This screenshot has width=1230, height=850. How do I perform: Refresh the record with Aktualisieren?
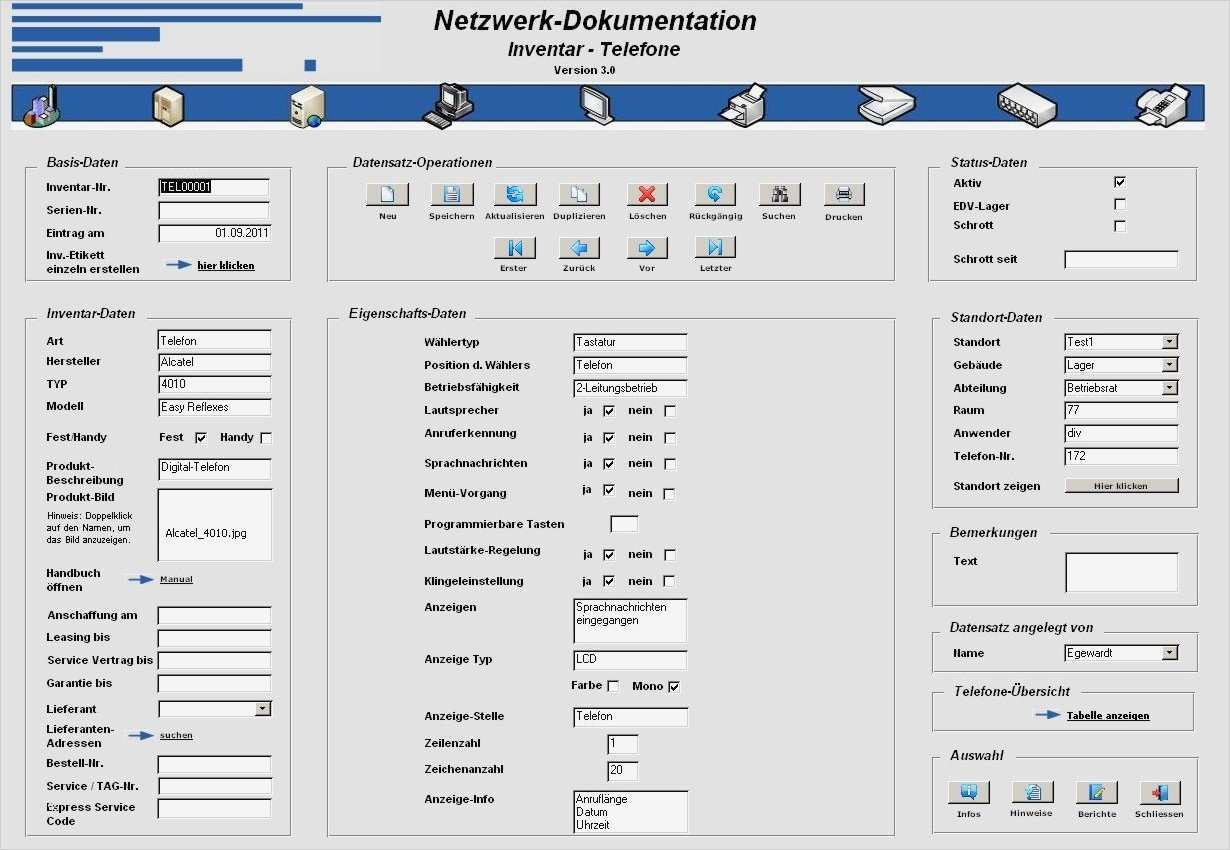click(515, 194)
